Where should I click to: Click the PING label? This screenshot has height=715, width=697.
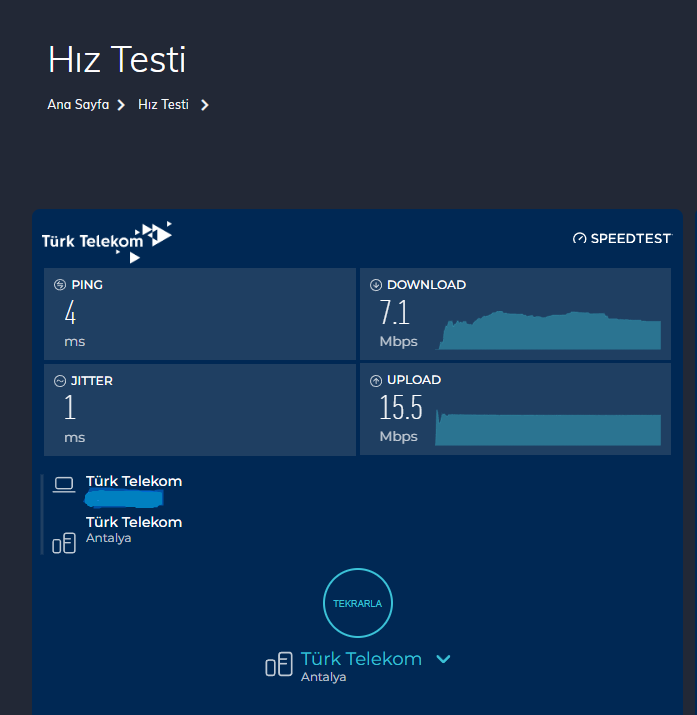(x=87, y=285)
